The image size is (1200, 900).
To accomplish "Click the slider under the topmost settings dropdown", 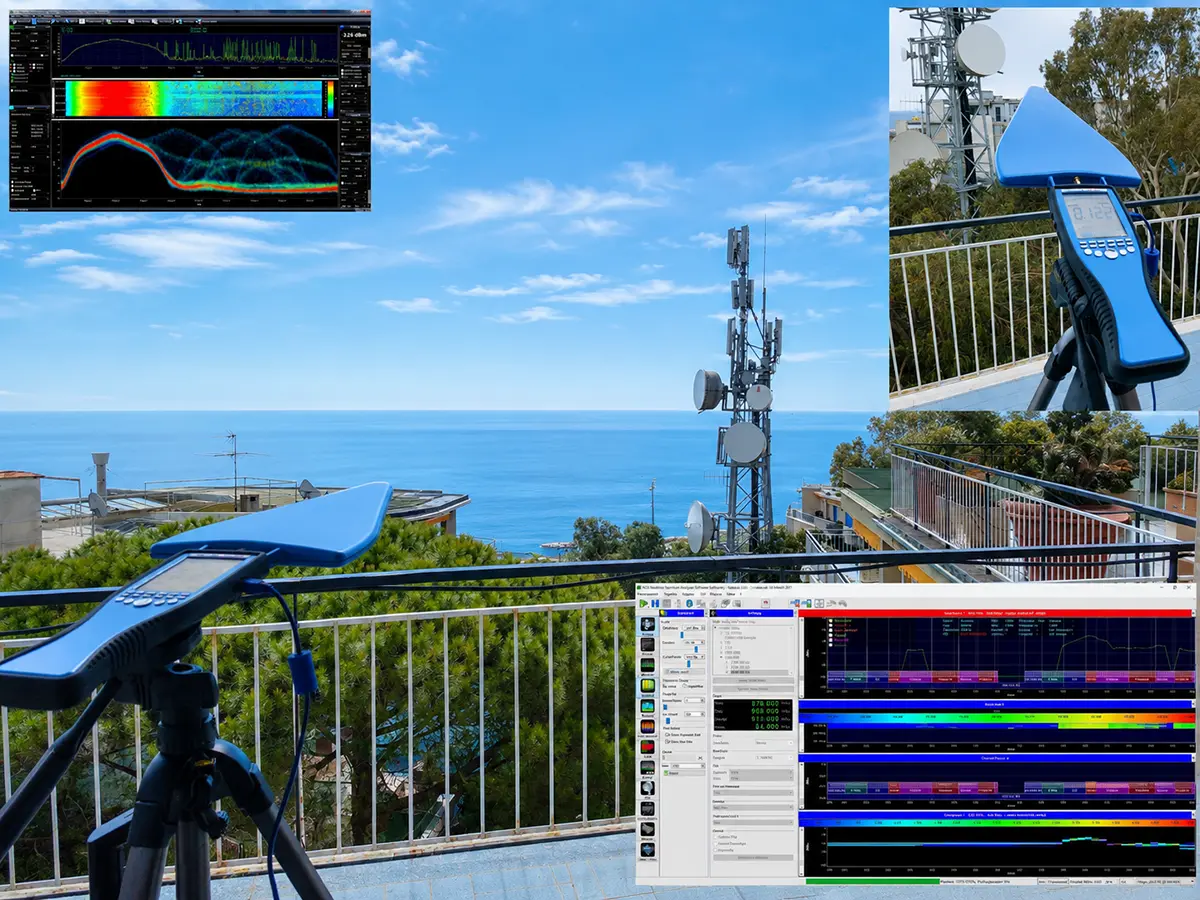I will coord(684,635).
